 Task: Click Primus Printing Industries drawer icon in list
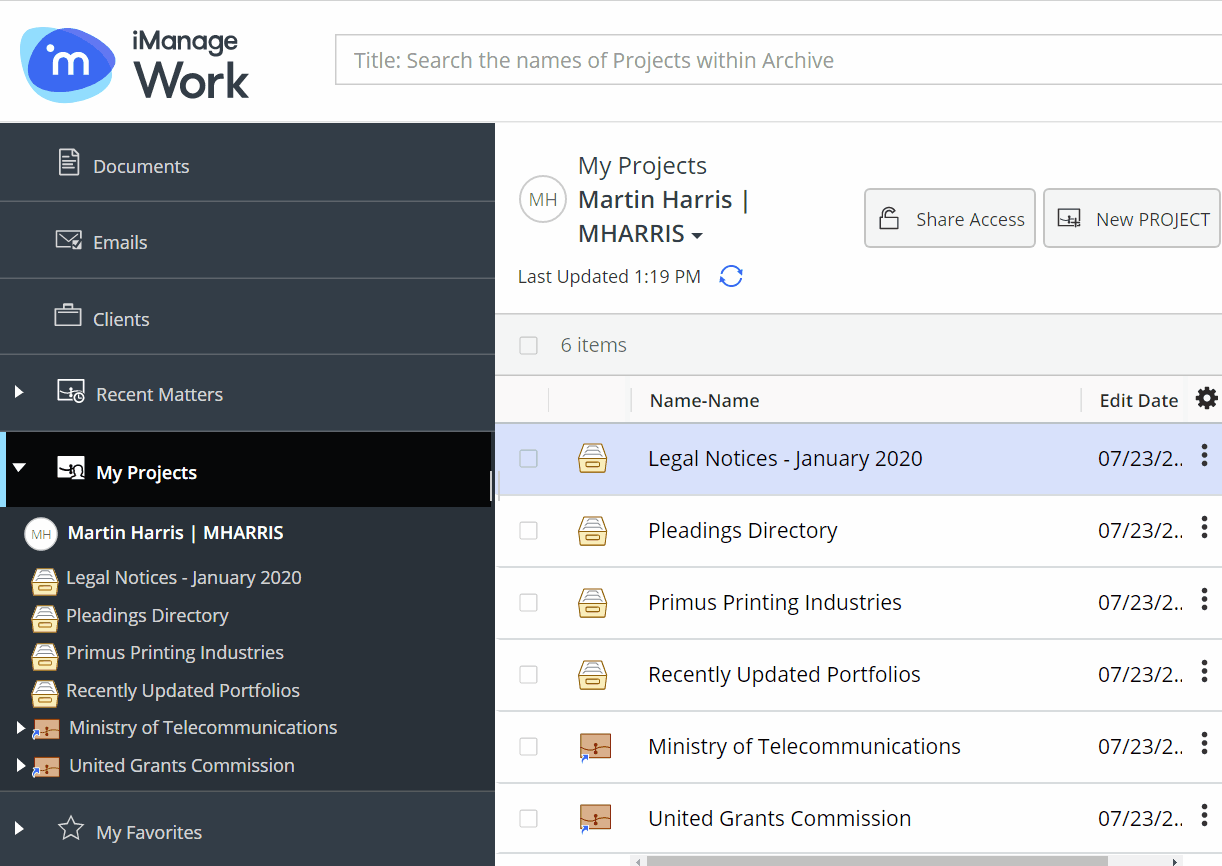pos(593,602)
